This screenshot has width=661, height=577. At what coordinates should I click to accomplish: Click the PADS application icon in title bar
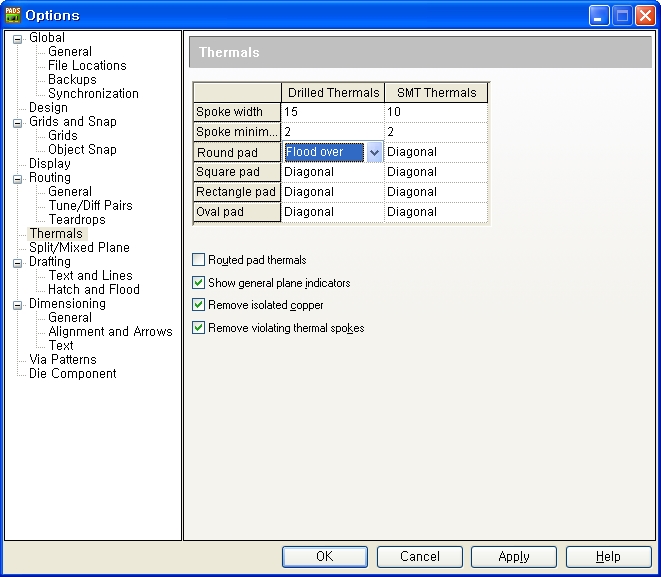pyautogui.click(x=13, y=15)
